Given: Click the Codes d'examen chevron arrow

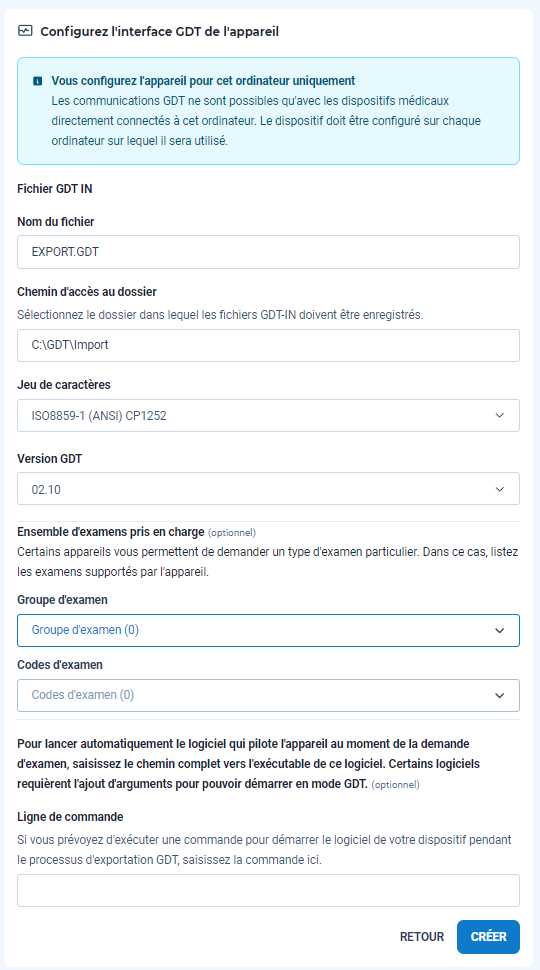Looking at the screenshot, I should (500, 695).
